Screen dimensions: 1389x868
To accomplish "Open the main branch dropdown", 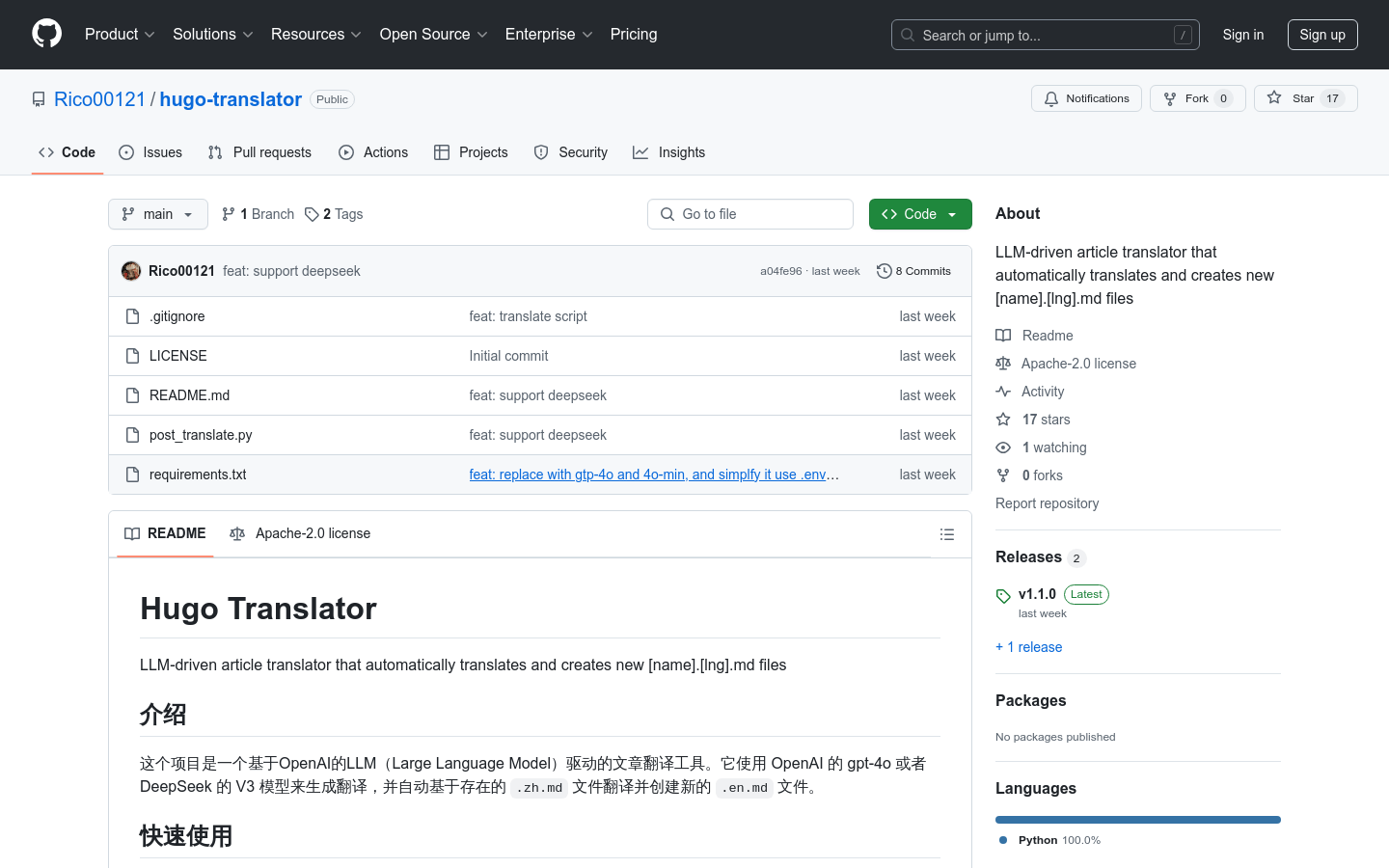I will tap(158, 214).
